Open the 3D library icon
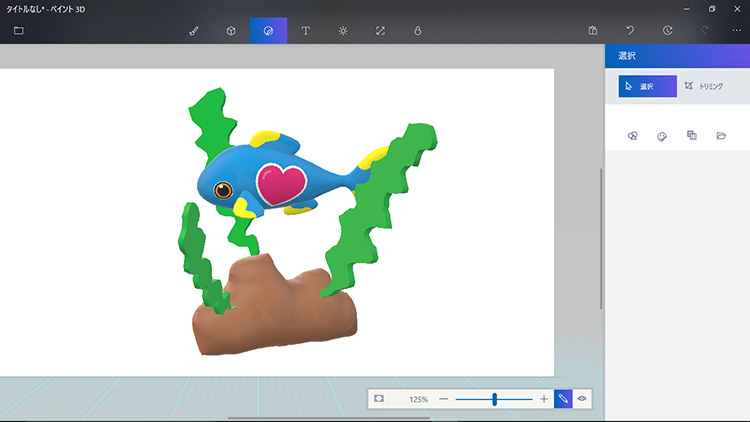This screenshot has width=750, height=422. [x=417, y=31]
